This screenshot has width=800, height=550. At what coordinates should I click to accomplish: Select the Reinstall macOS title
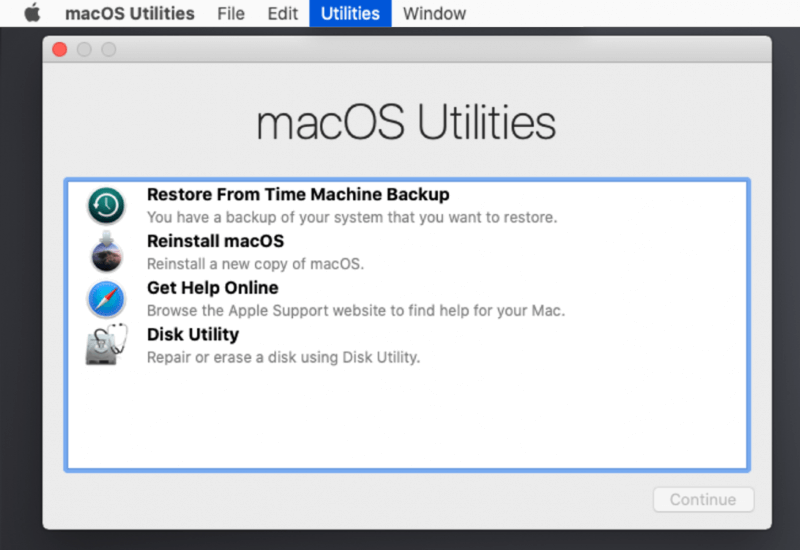215,241
